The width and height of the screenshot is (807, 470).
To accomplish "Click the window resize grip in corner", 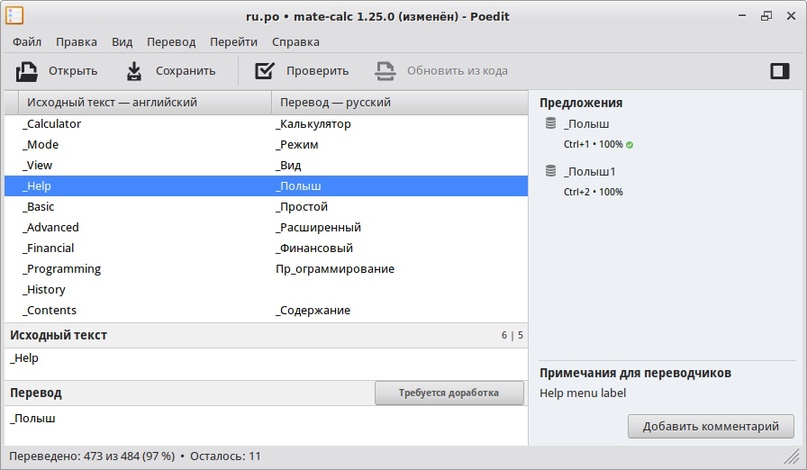I will (x=791, y=456).
